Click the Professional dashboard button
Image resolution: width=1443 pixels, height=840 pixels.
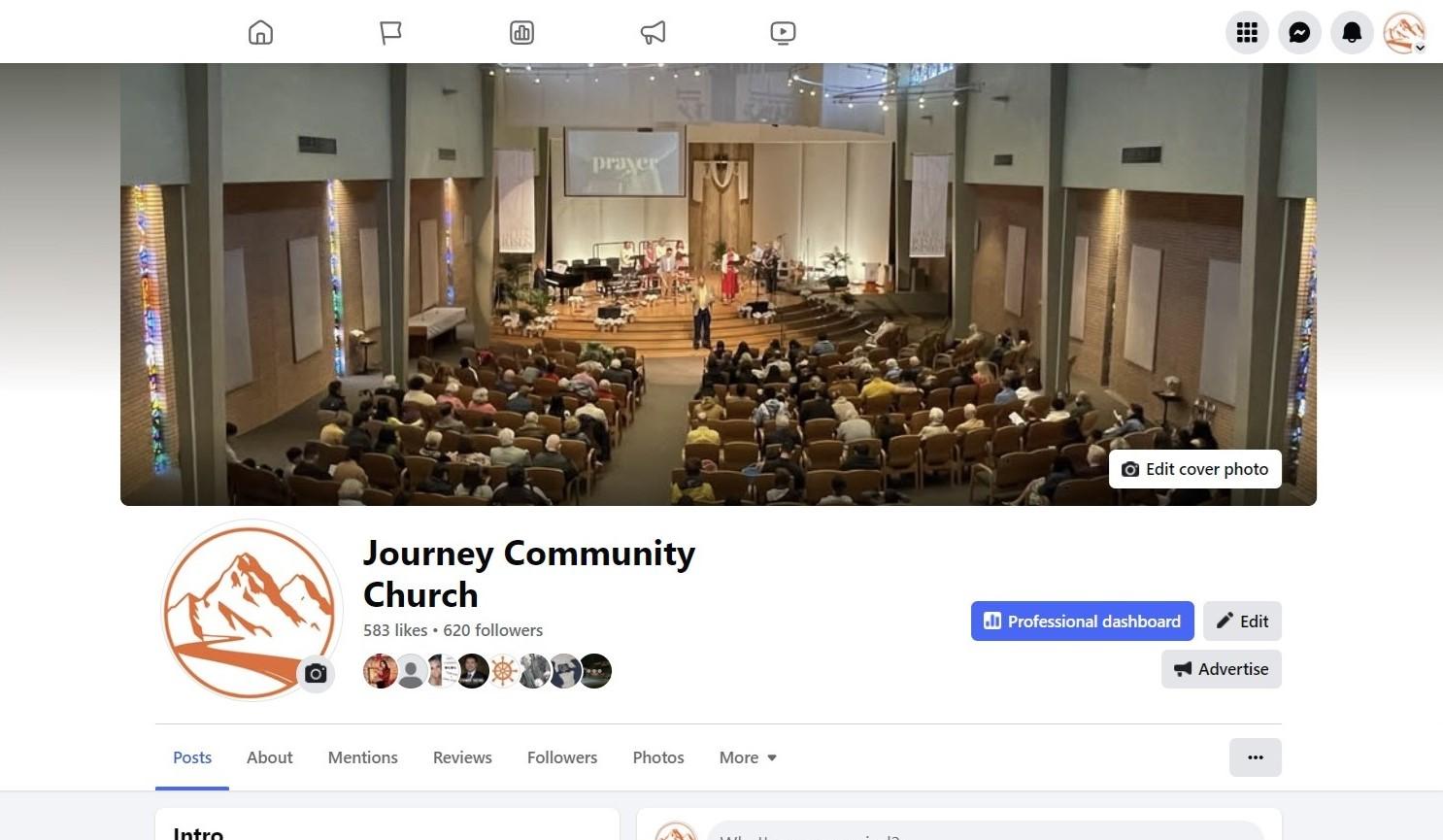point(1082,622)
